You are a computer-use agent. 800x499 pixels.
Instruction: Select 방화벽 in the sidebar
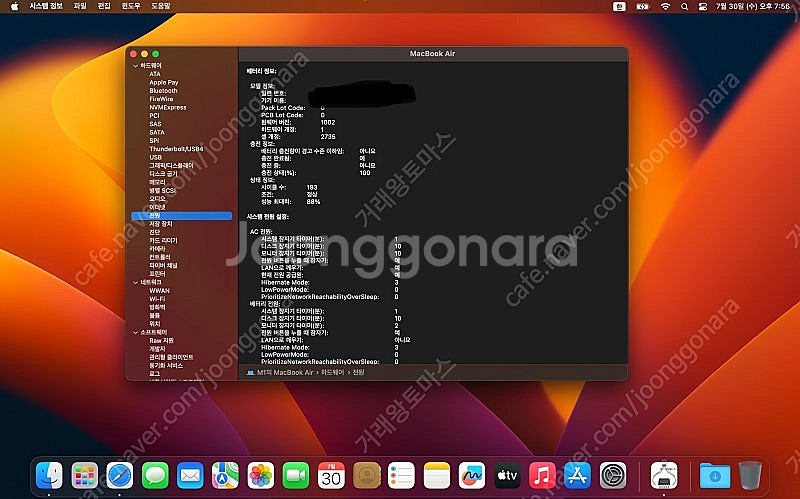click(x=157, y=307)
